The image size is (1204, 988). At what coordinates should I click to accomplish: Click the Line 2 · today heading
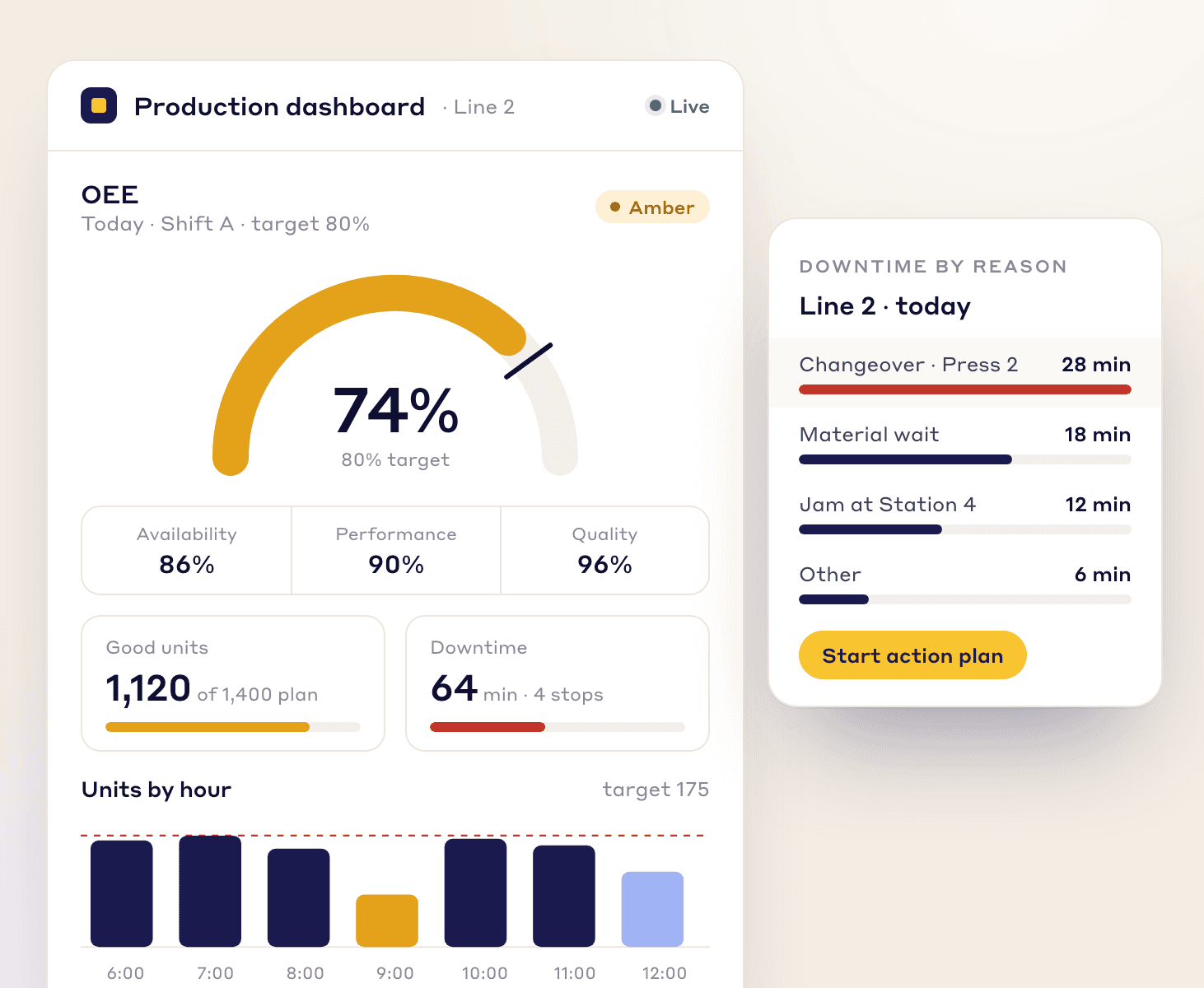[885, 306]
